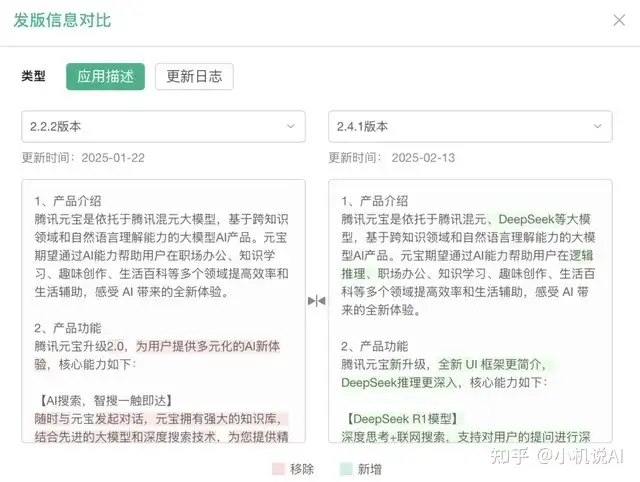The image size is (640, 482).
Task: Click the 新增 legend label
Action: tap(370, 469)
